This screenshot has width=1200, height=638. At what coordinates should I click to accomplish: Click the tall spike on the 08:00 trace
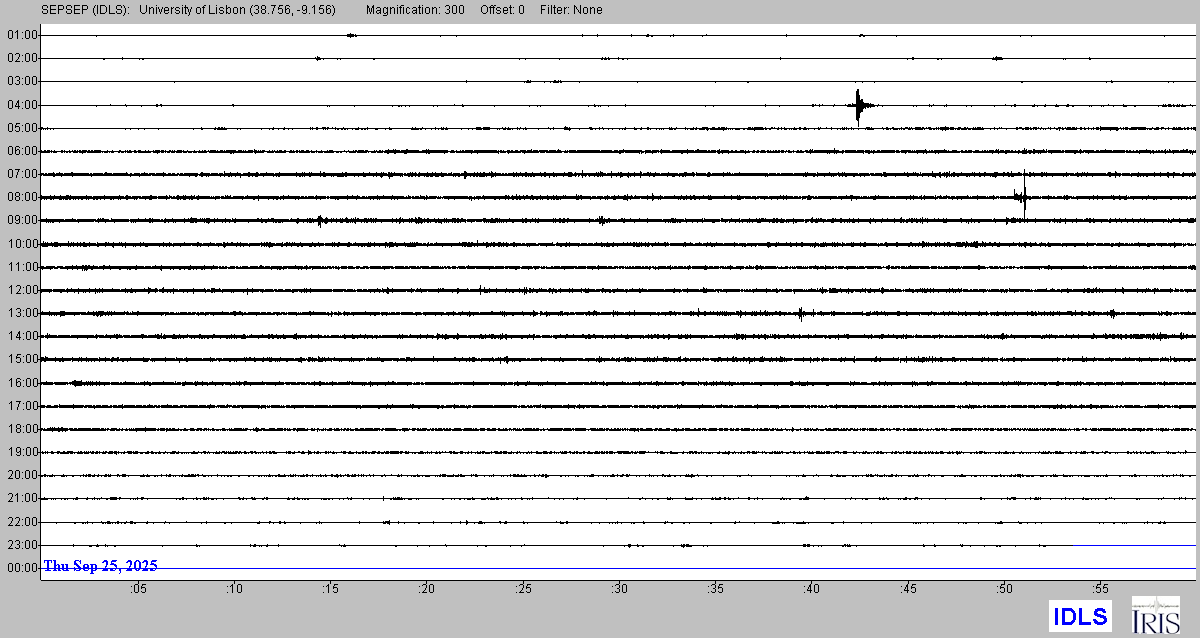tap(1024, 196)
